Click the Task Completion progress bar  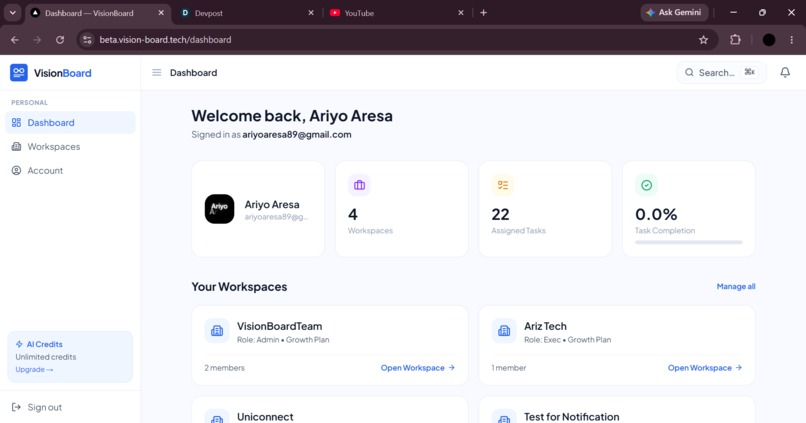tap(688, 242)
